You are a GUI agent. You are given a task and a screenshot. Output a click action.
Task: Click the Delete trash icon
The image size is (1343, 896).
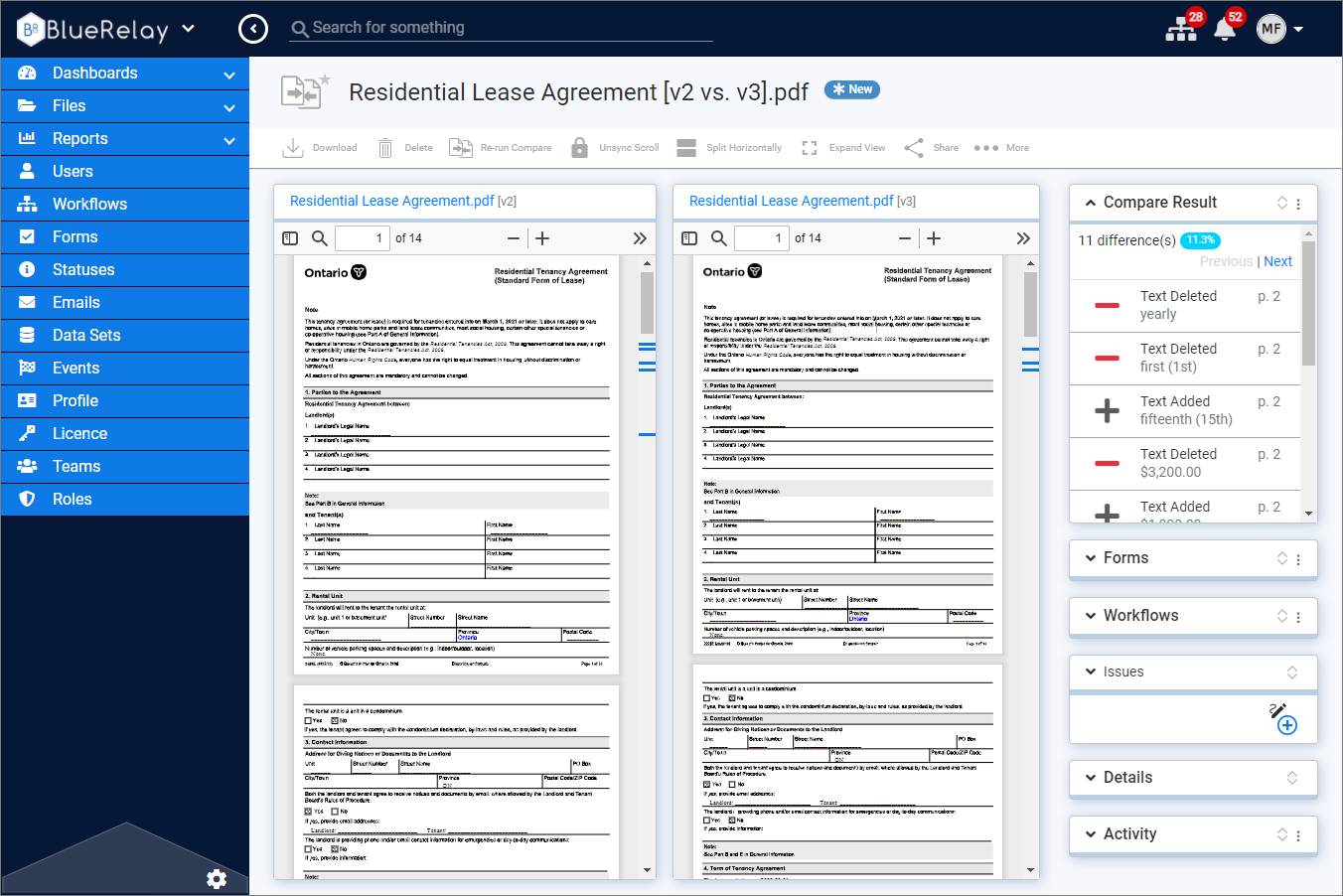coord(385,148)
